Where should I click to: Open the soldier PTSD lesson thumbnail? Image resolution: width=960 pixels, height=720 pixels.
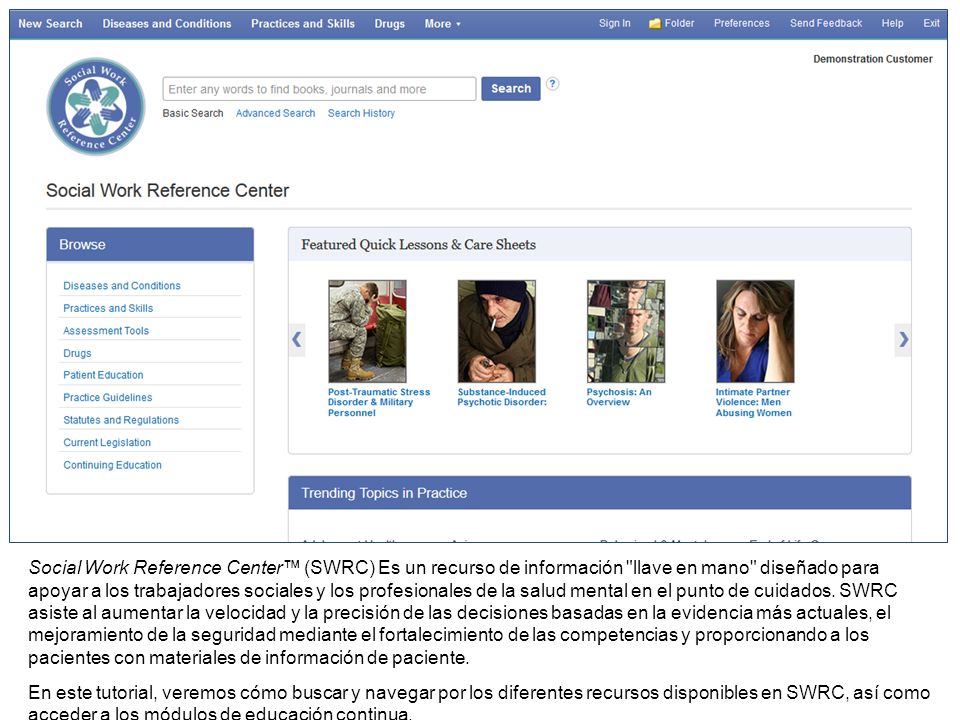coord(367,331)
